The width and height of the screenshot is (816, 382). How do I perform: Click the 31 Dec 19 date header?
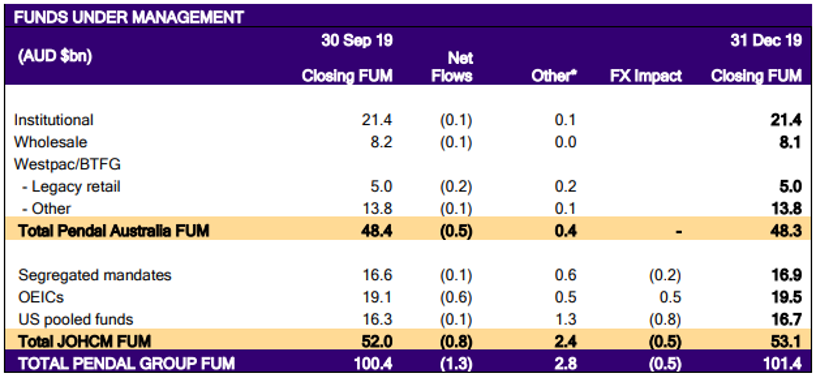tap(766, 42)
